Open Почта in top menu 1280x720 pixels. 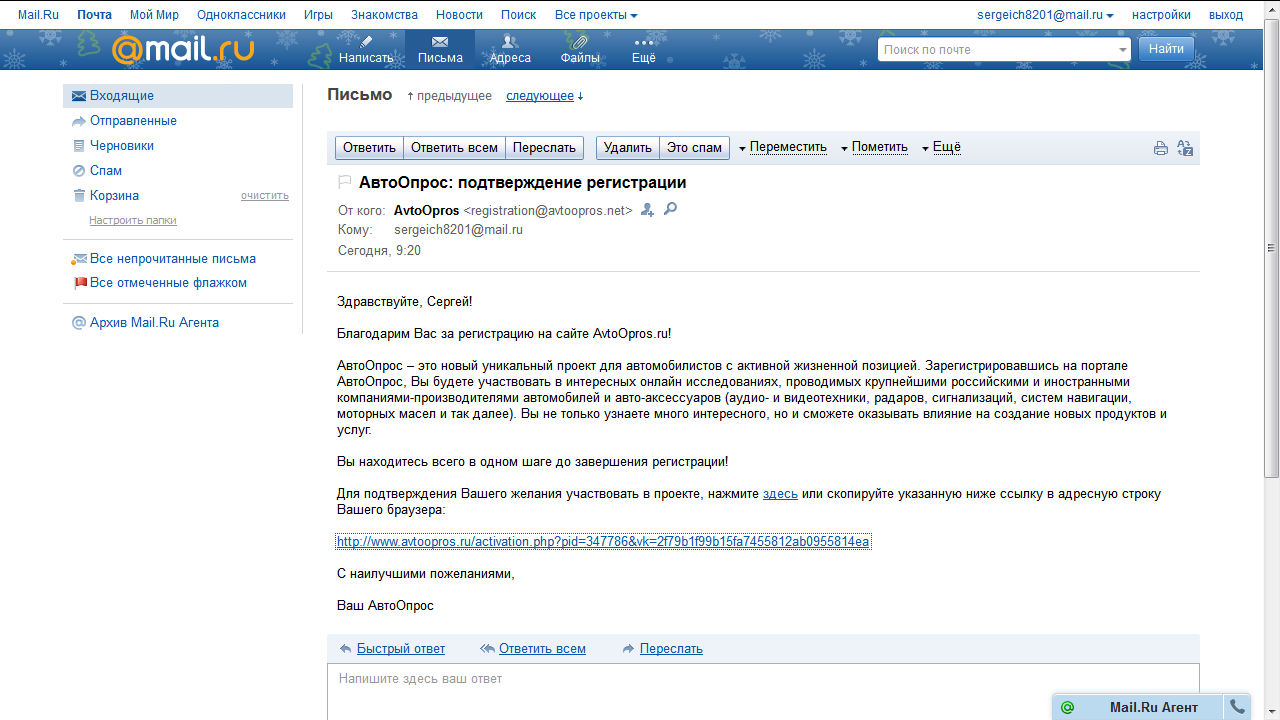[x=94, y=15]
